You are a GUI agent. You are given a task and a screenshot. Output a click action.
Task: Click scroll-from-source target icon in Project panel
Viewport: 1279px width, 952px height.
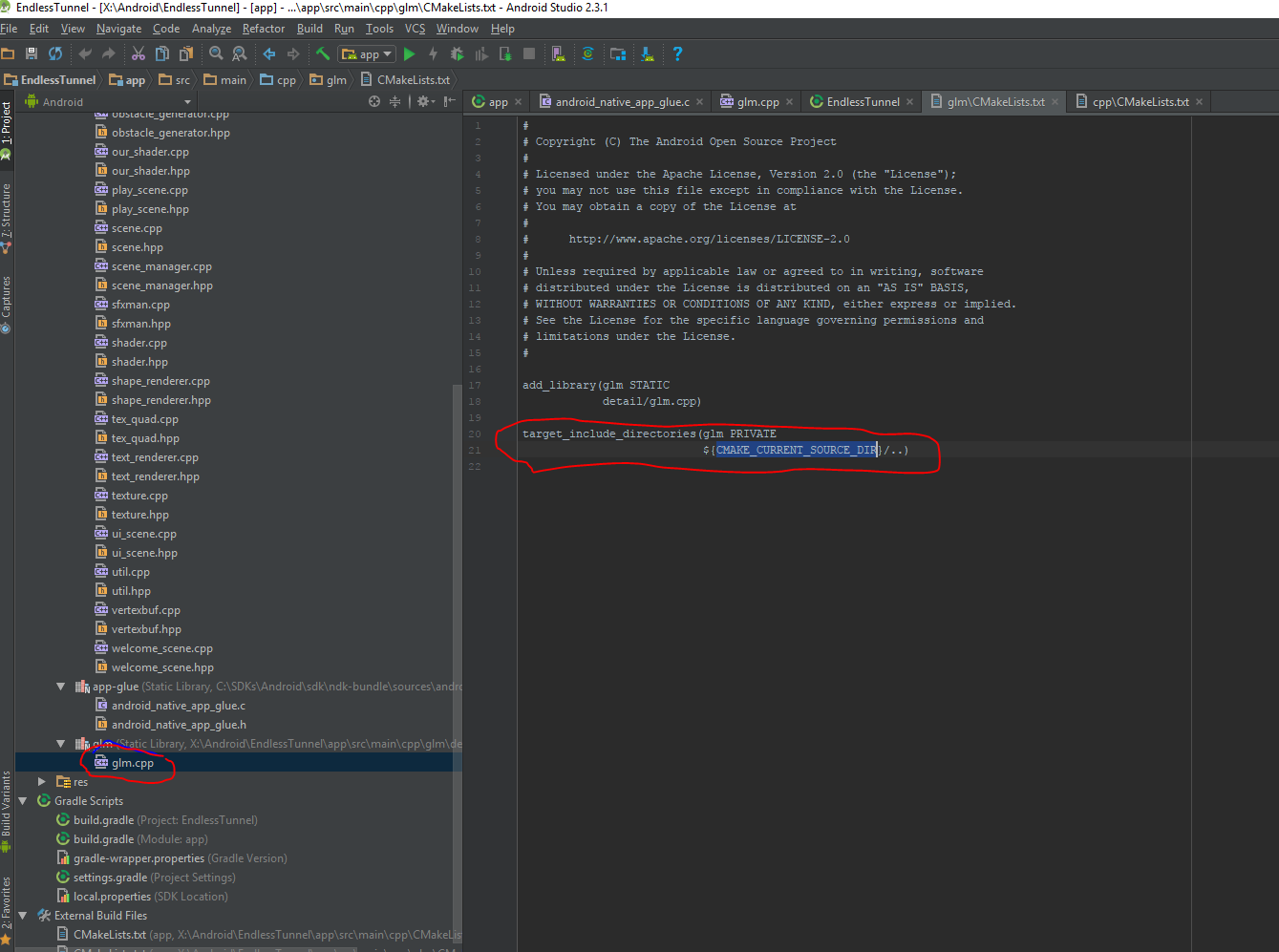[374, 101]
